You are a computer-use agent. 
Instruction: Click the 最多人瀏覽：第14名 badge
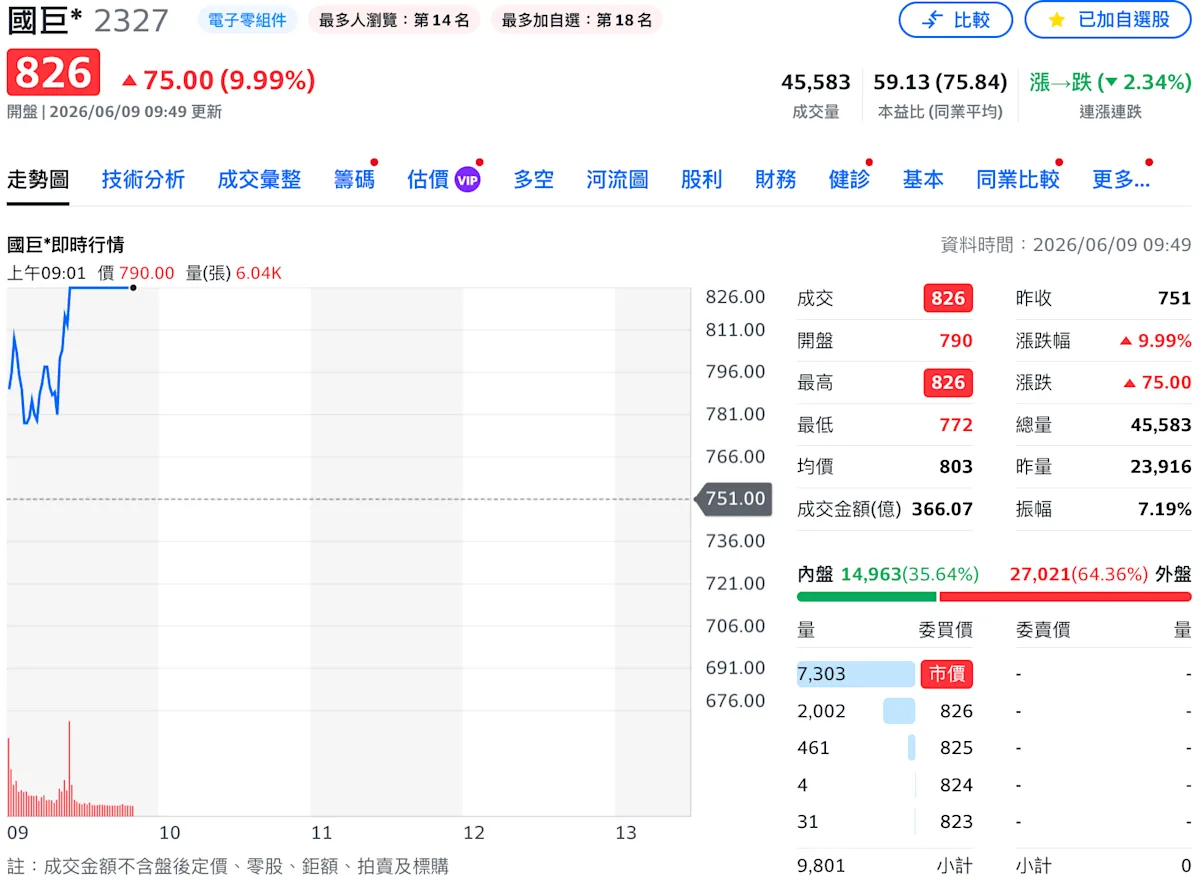point(394,20)
